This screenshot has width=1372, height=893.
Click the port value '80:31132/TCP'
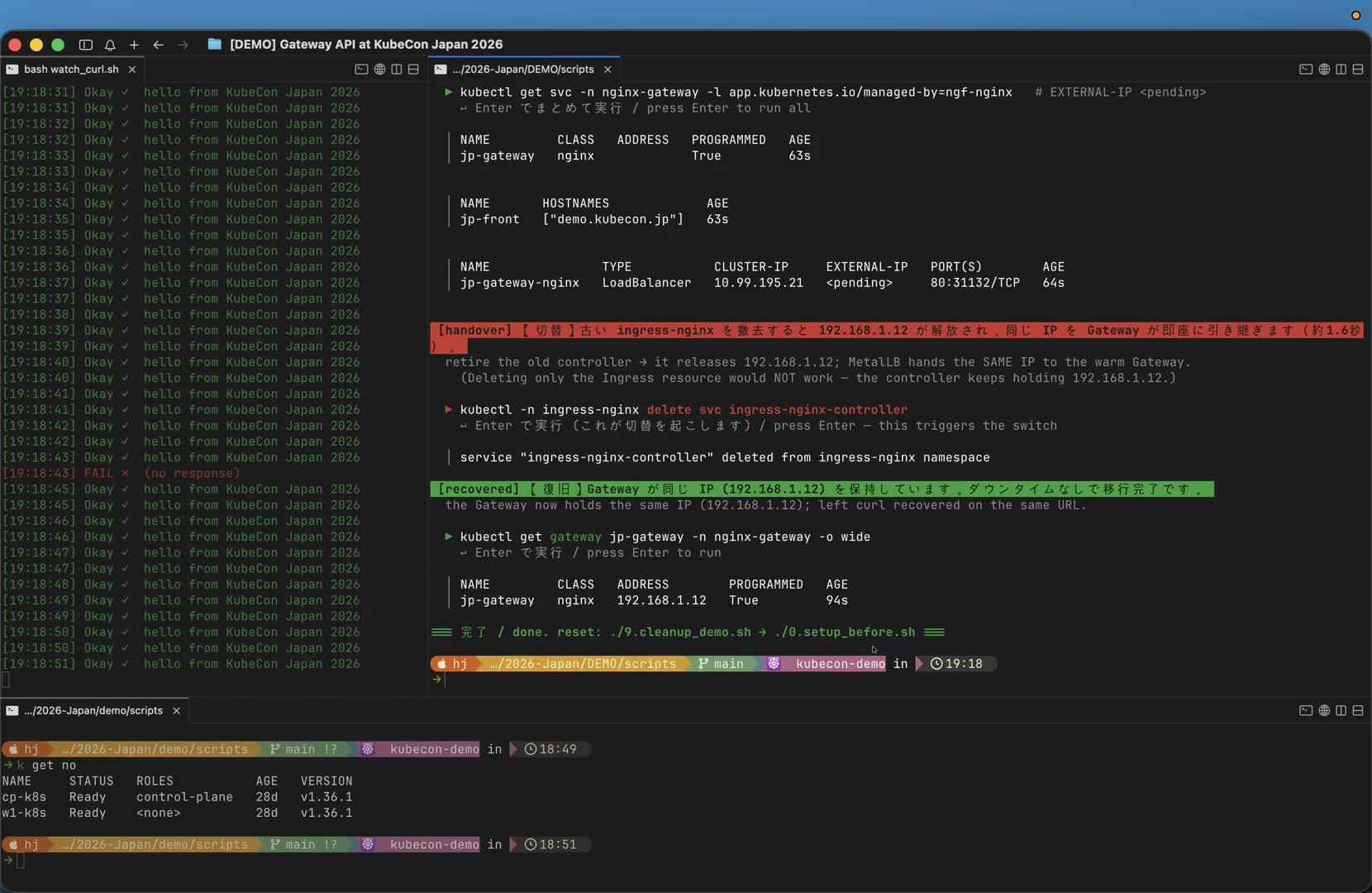coord(975,283)
